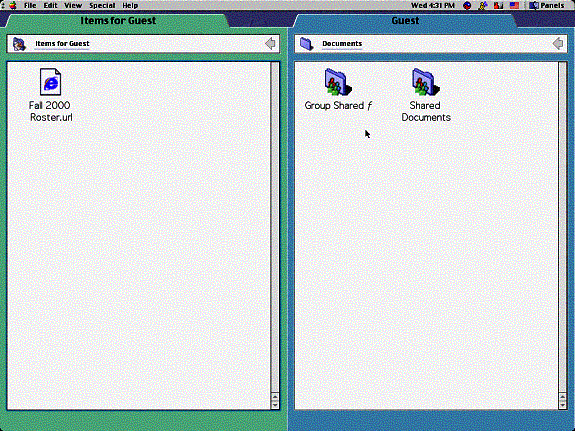Click the US flag keyboard menu icon
The width and height of the screenshot is (575, 431).
point(514,5)
